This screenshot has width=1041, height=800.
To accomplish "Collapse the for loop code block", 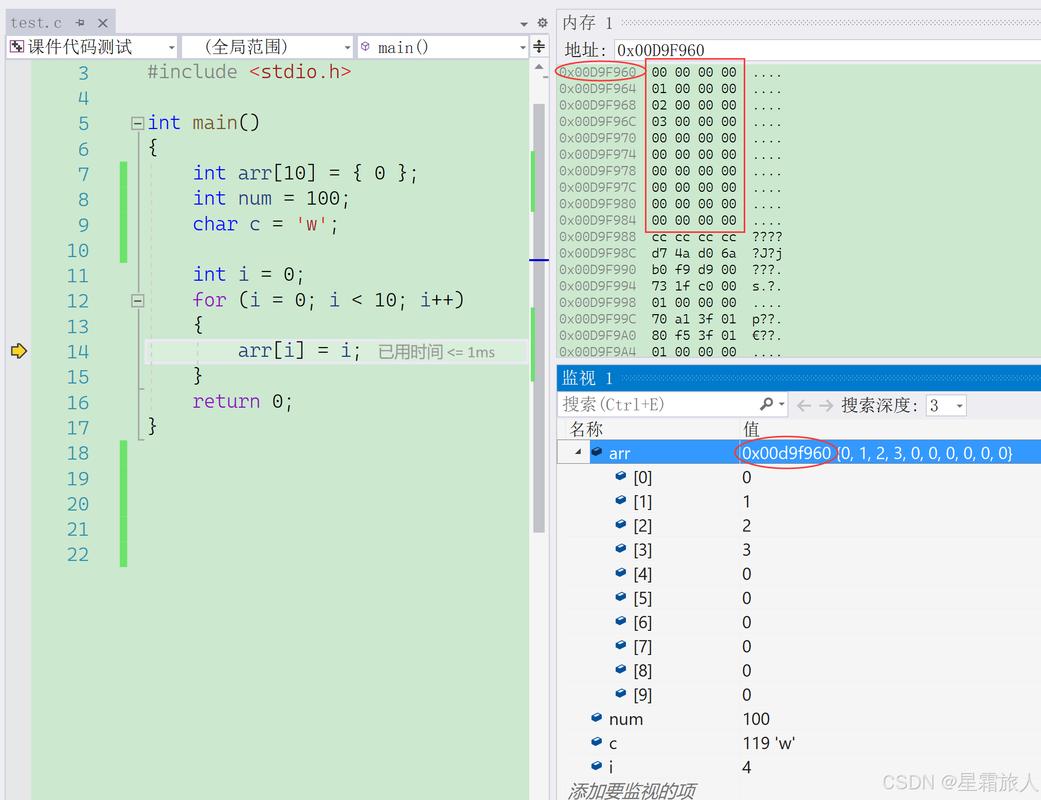I will tap(137, 300).
